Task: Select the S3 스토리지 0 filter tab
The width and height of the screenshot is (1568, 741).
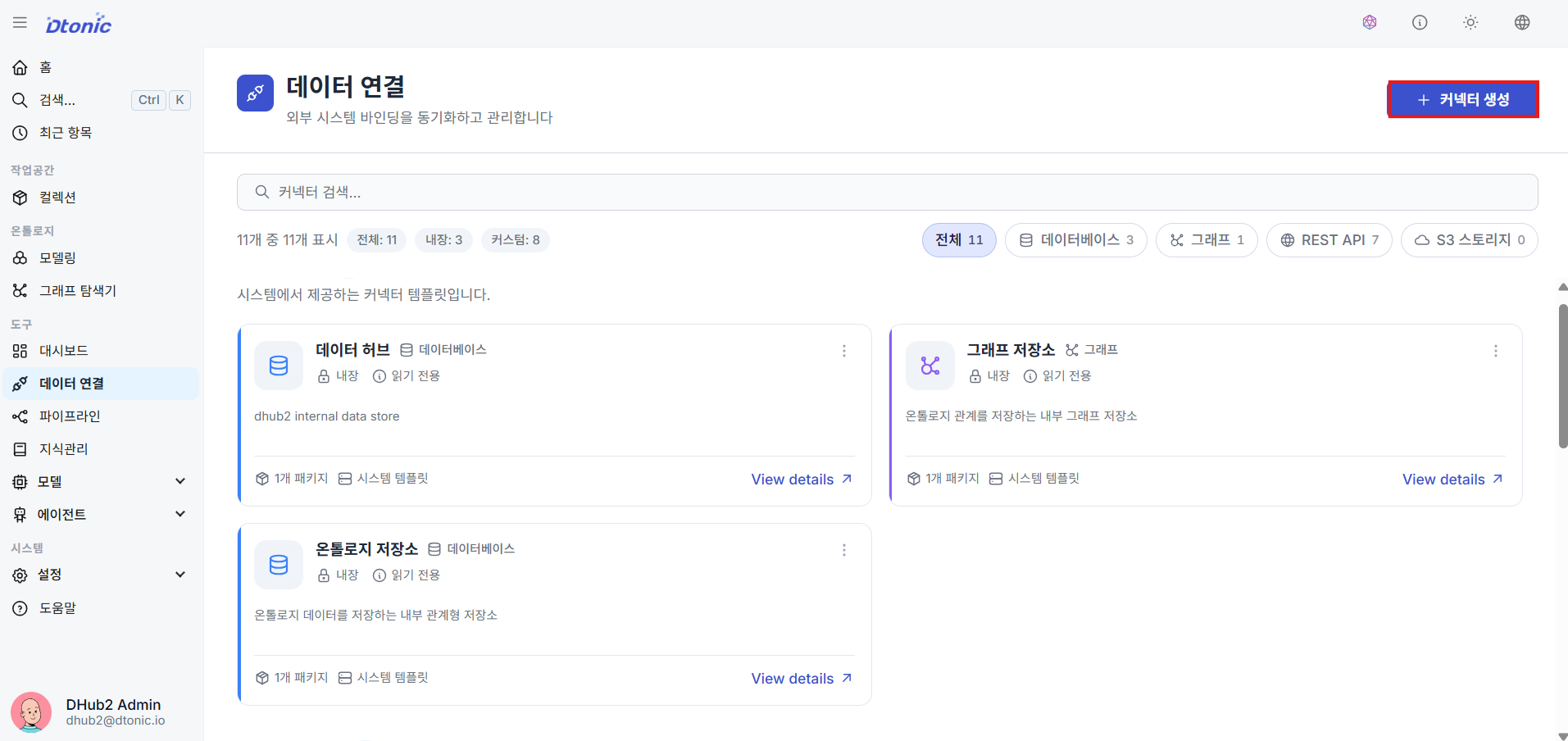Action: pos(1470,240)
